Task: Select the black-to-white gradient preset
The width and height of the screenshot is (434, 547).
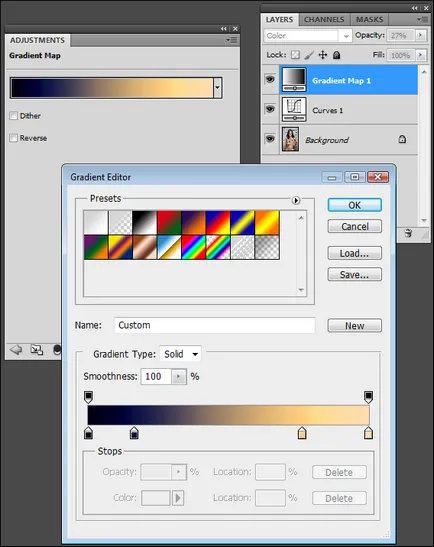Action: 145,223
